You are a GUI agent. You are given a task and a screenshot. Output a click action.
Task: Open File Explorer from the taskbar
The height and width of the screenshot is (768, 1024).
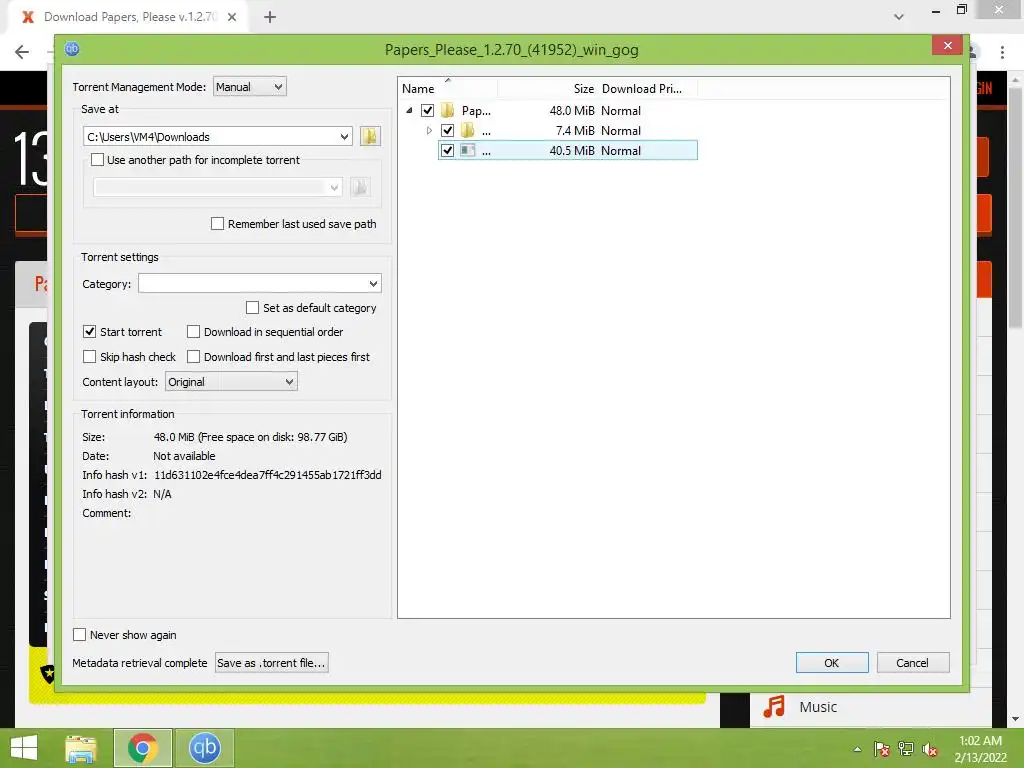[81, 748]
